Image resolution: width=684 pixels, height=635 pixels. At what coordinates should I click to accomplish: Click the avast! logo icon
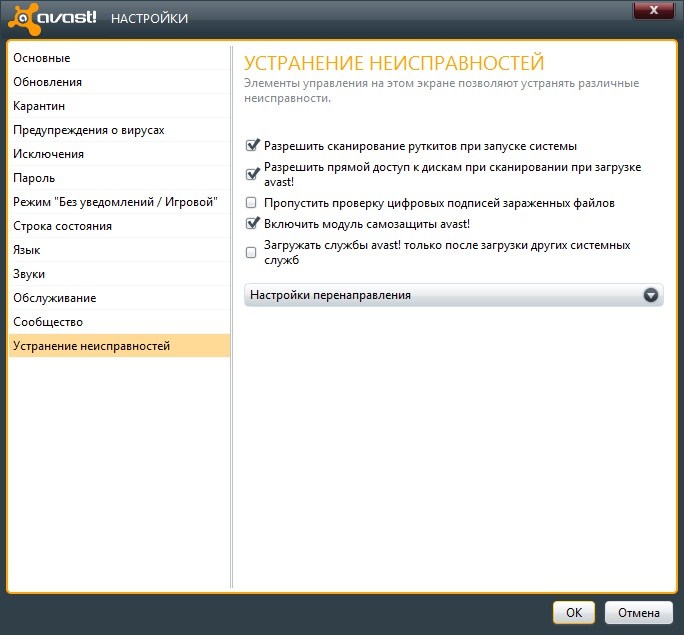pyautogui.click(x=24, y=19)
